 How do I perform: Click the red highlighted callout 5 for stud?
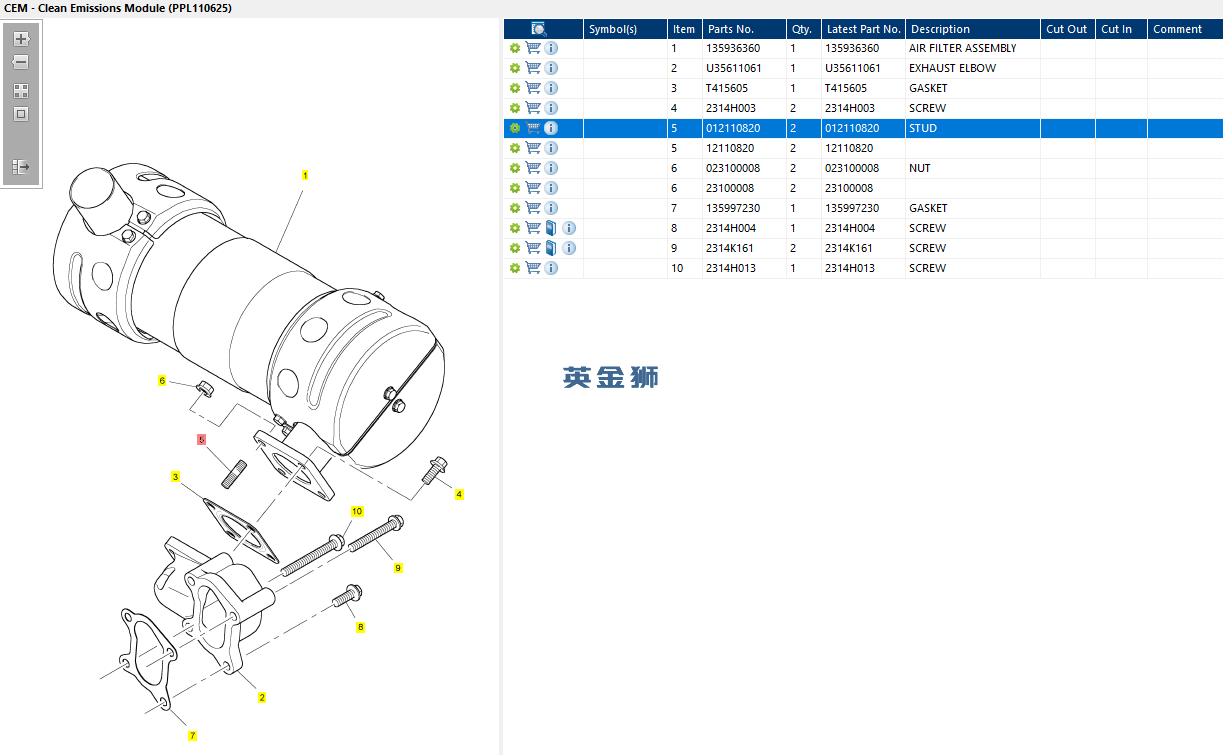[201, 439]
